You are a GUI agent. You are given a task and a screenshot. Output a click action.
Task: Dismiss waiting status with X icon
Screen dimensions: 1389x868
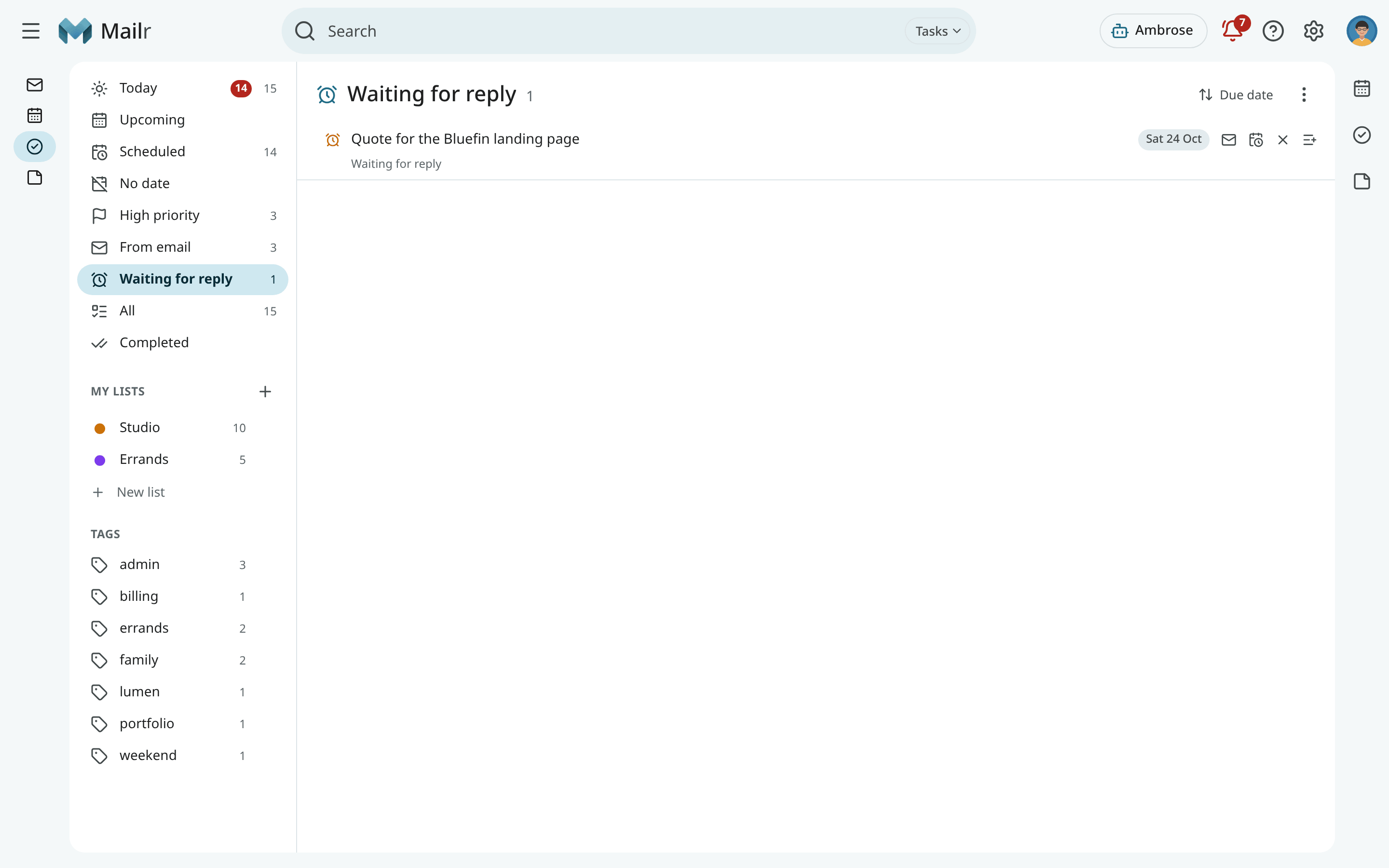pos(1283,139)
